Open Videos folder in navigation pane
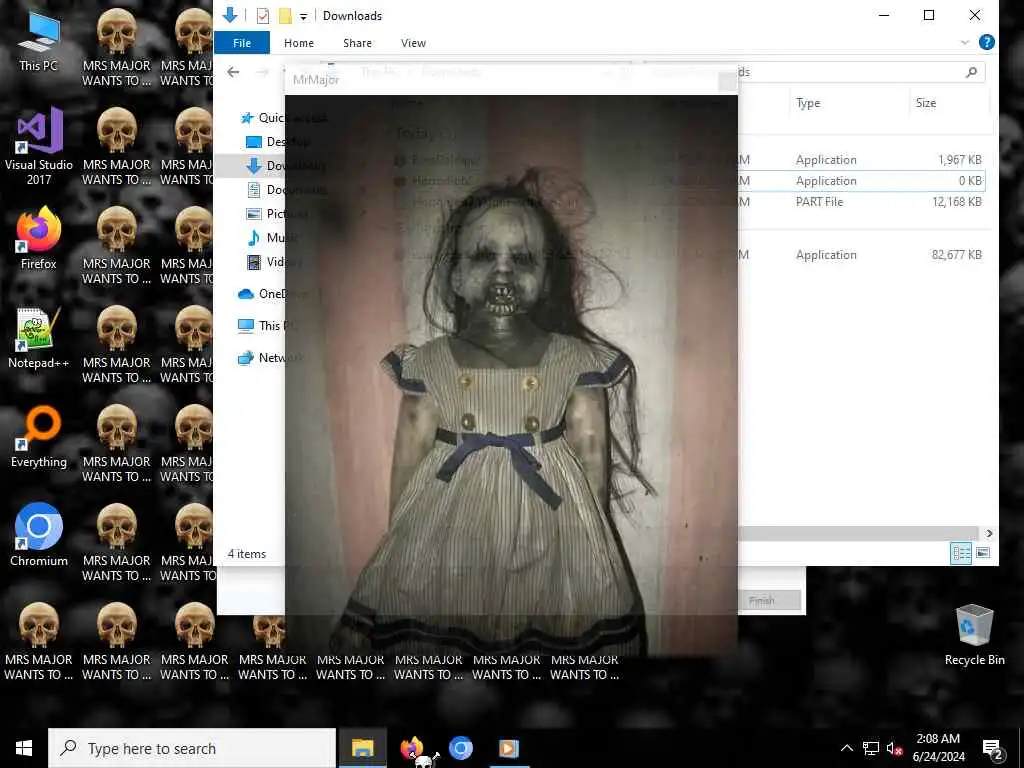Screen dimensions: 1024x768 (274, 262)
